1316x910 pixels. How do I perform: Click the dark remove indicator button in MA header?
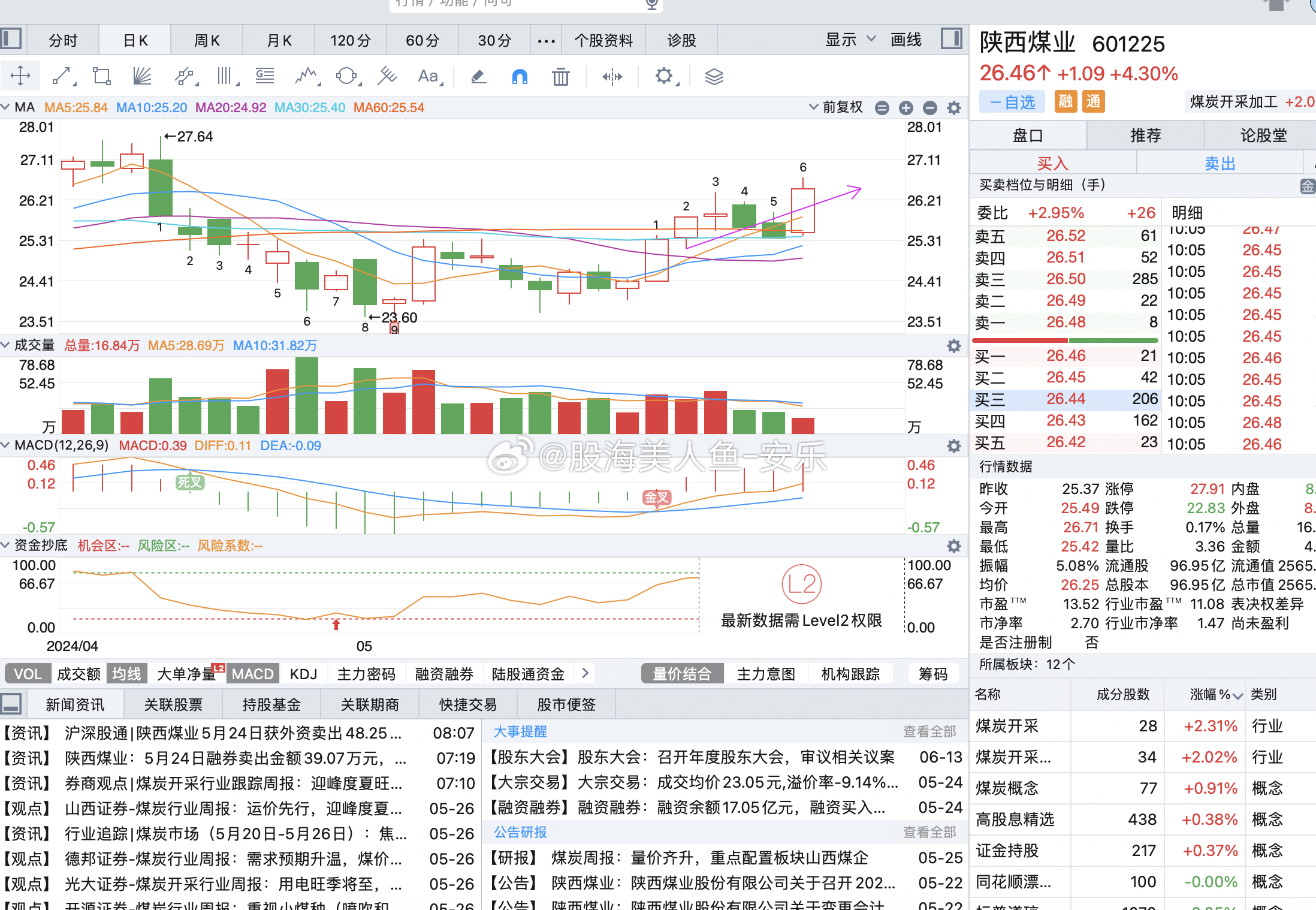(929, 107)
